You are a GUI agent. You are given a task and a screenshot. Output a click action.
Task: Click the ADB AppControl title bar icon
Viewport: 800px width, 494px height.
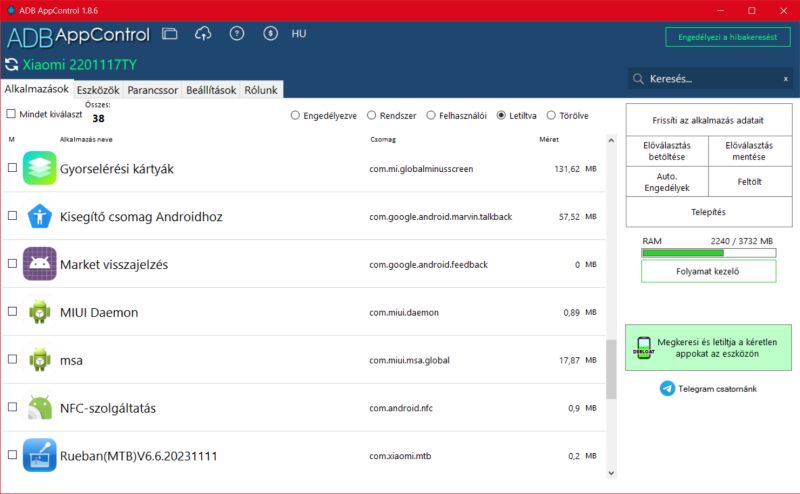(11, 10)
